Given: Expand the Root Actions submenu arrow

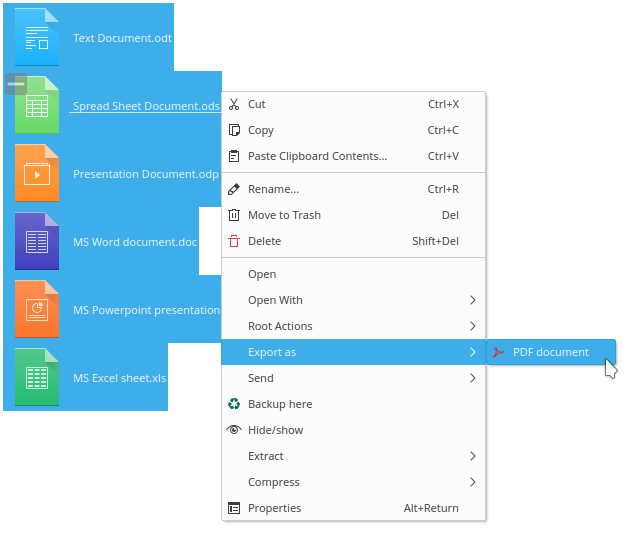Looking at the screenshot, I should click(472, 326).
